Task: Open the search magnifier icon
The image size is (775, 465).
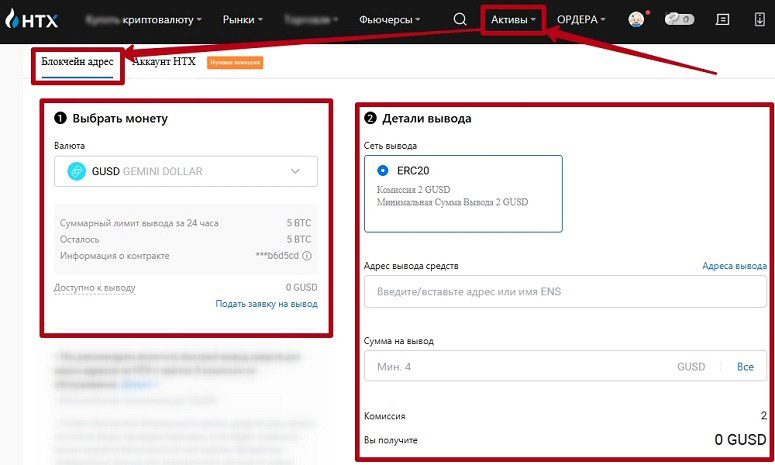Action: coord(459,19)
